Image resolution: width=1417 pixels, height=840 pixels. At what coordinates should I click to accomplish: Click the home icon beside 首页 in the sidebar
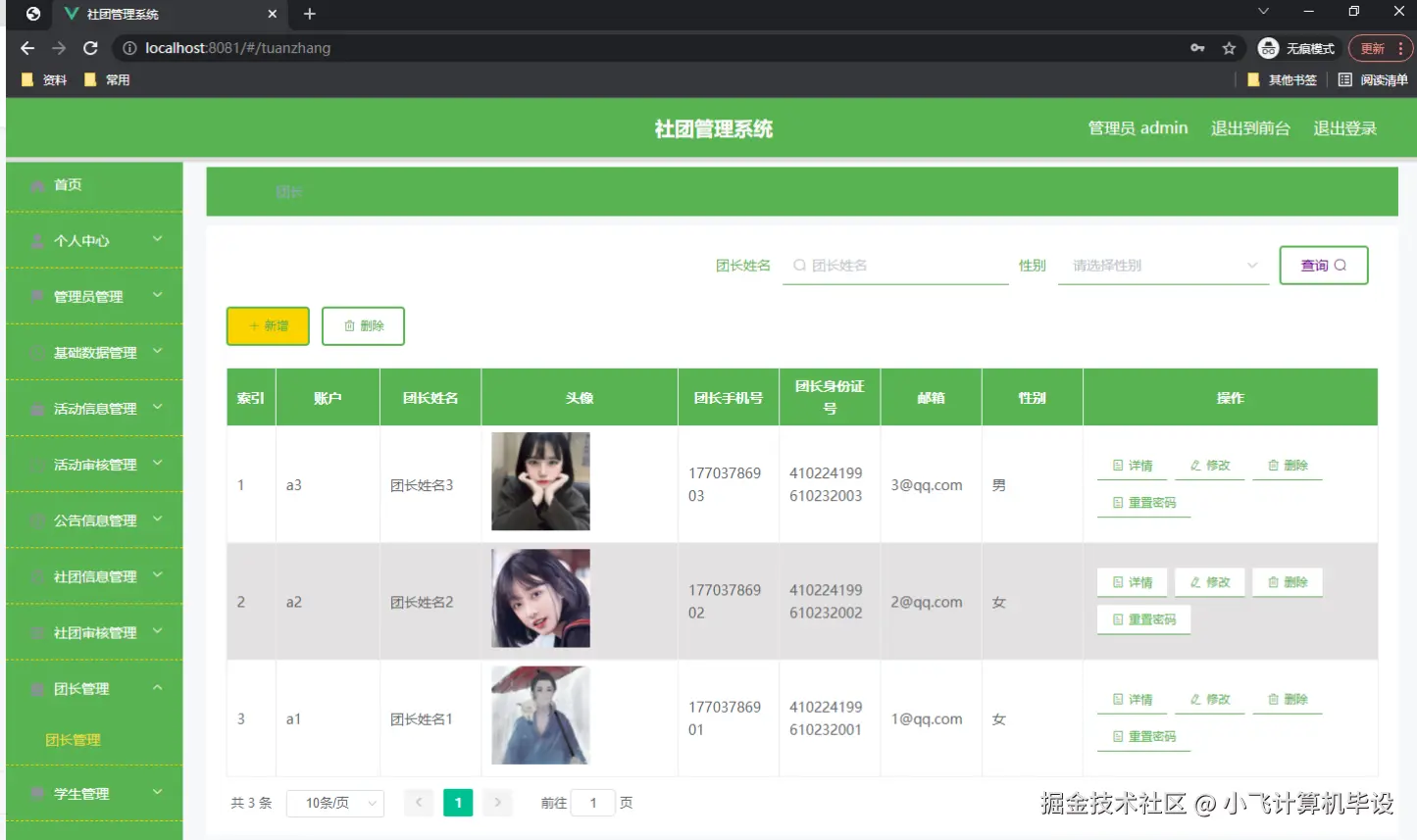click(35, 184)
